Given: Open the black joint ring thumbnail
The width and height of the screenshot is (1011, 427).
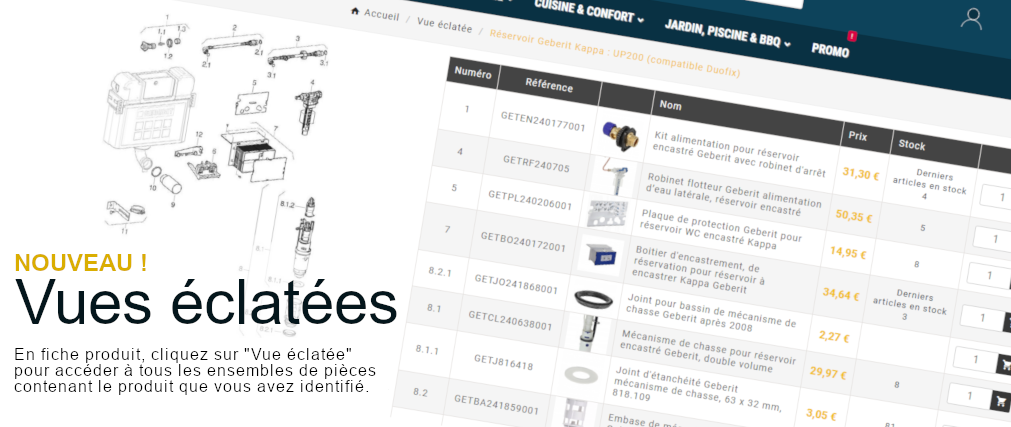Looking at the screenshot, I should (x=594, y=300).
